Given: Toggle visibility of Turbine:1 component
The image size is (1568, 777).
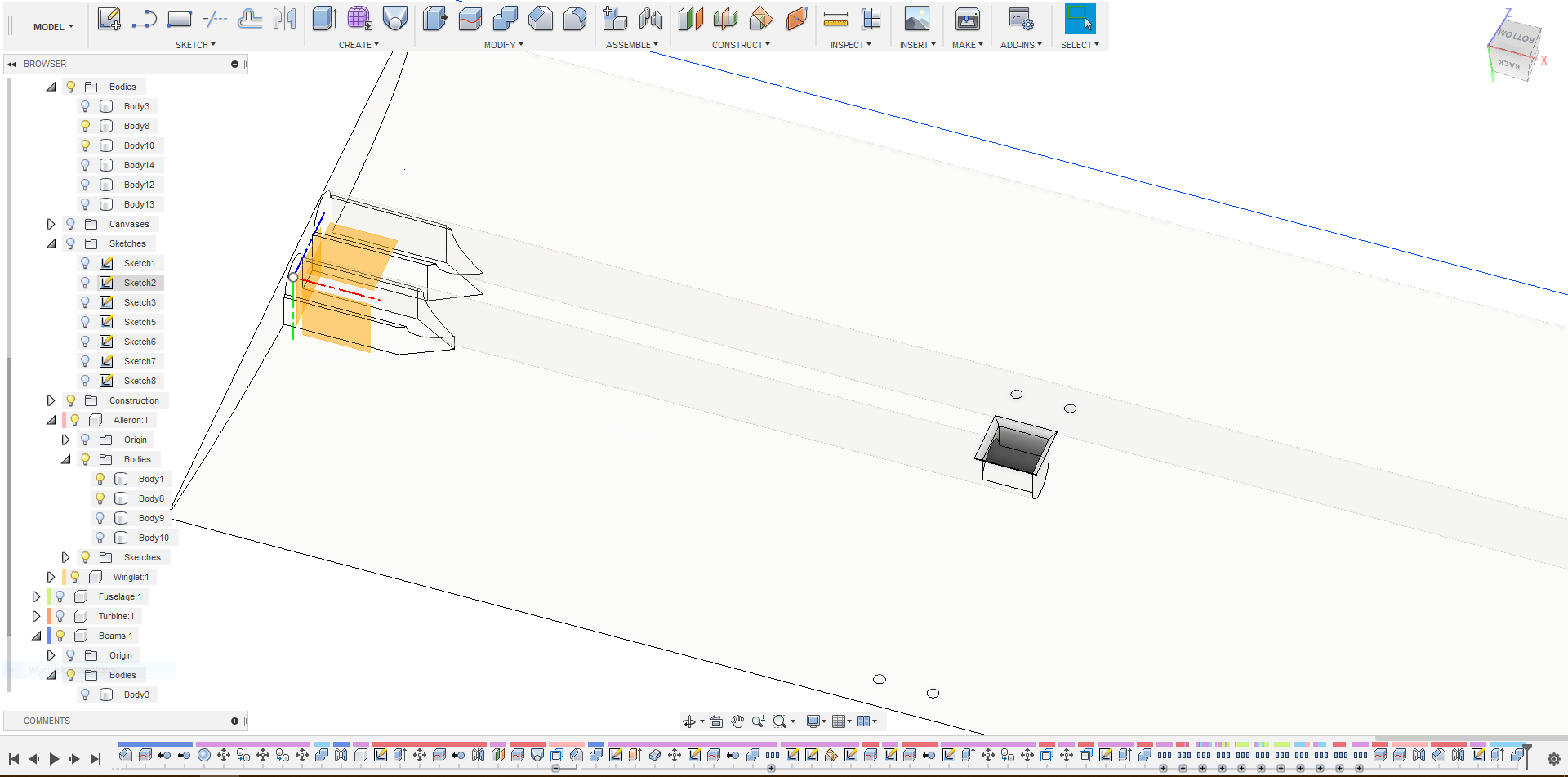Looking at the screenshot, I should pyautogui.click(x=60, y=616).
